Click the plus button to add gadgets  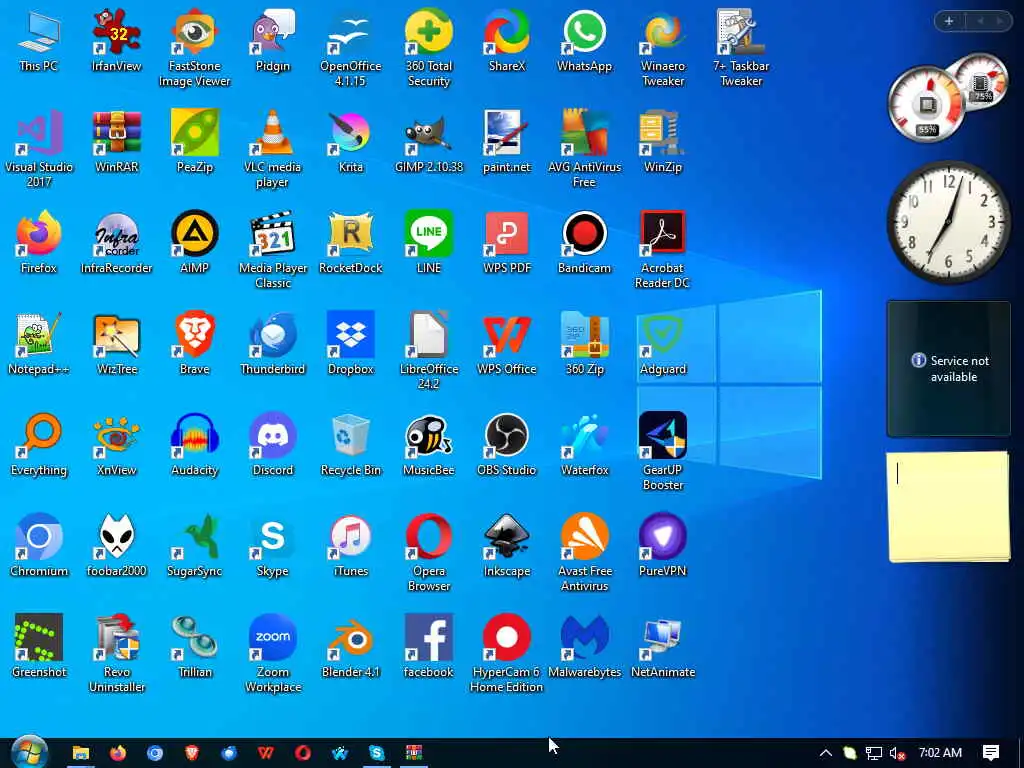949,21
